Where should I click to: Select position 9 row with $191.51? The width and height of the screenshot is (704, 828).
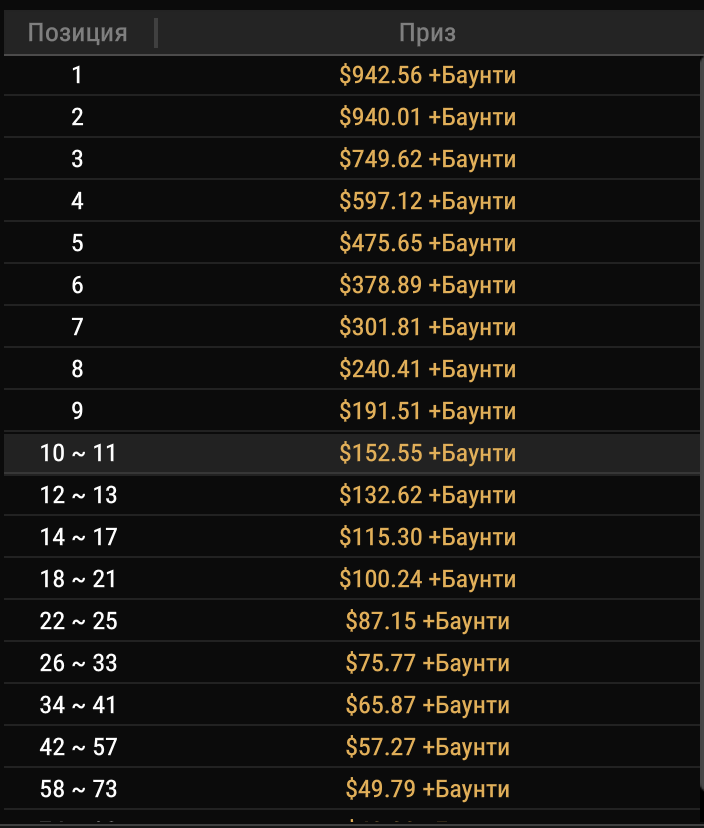352,411
